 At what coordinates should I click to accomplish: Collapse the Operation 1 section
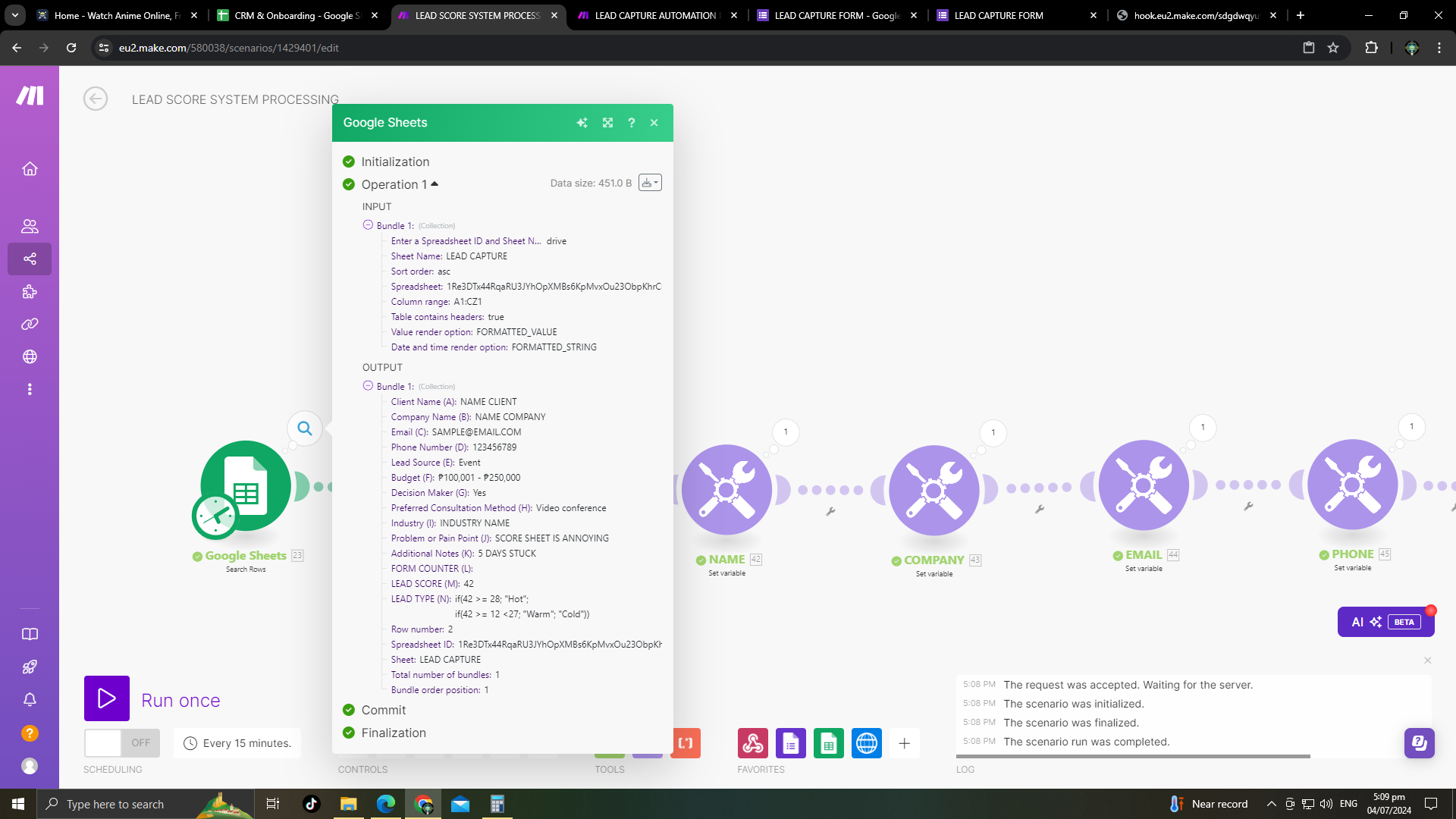pos(435,184)
